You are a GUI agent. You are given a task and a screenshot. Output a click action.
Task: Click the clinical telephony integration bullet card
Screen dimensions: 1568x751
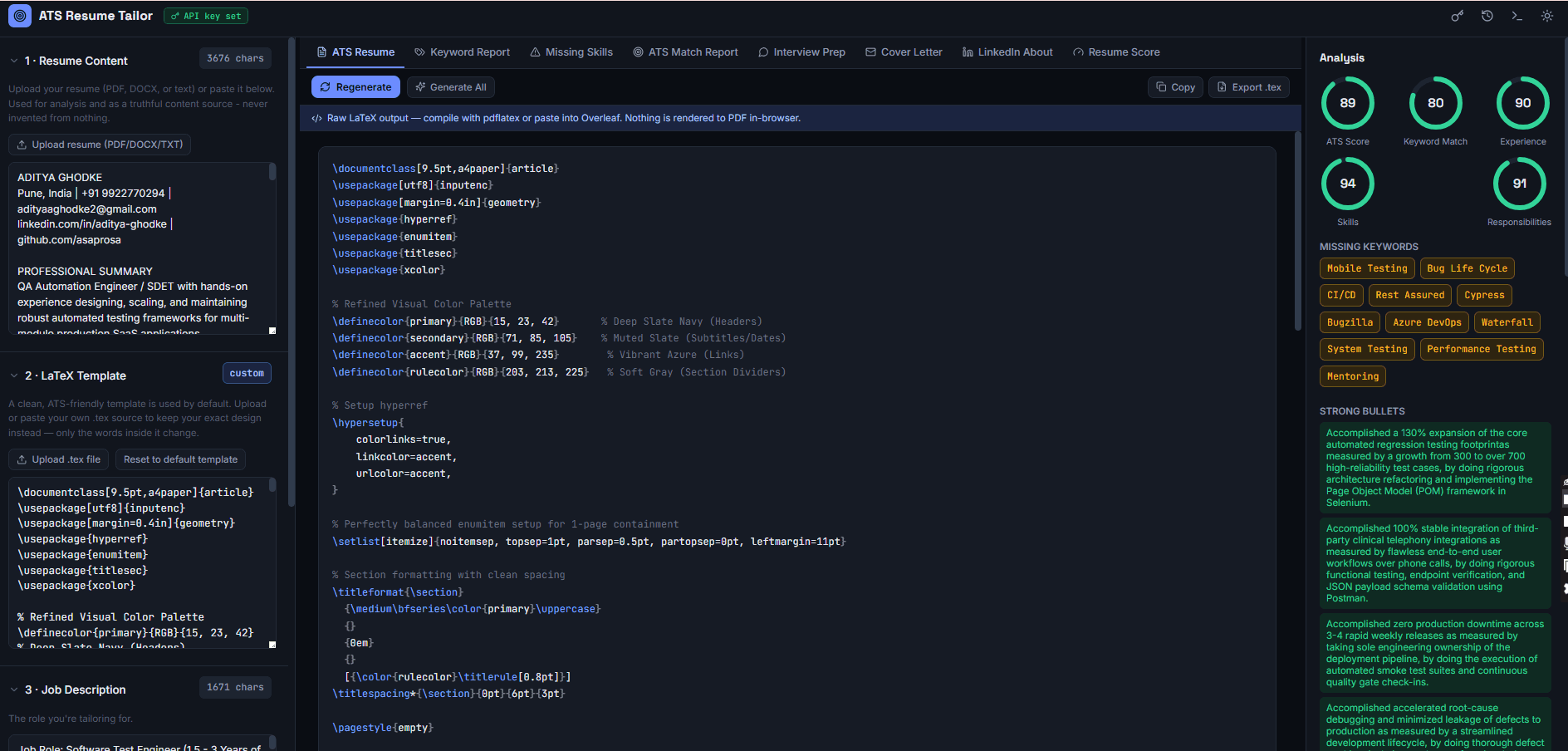point(1435,563)
